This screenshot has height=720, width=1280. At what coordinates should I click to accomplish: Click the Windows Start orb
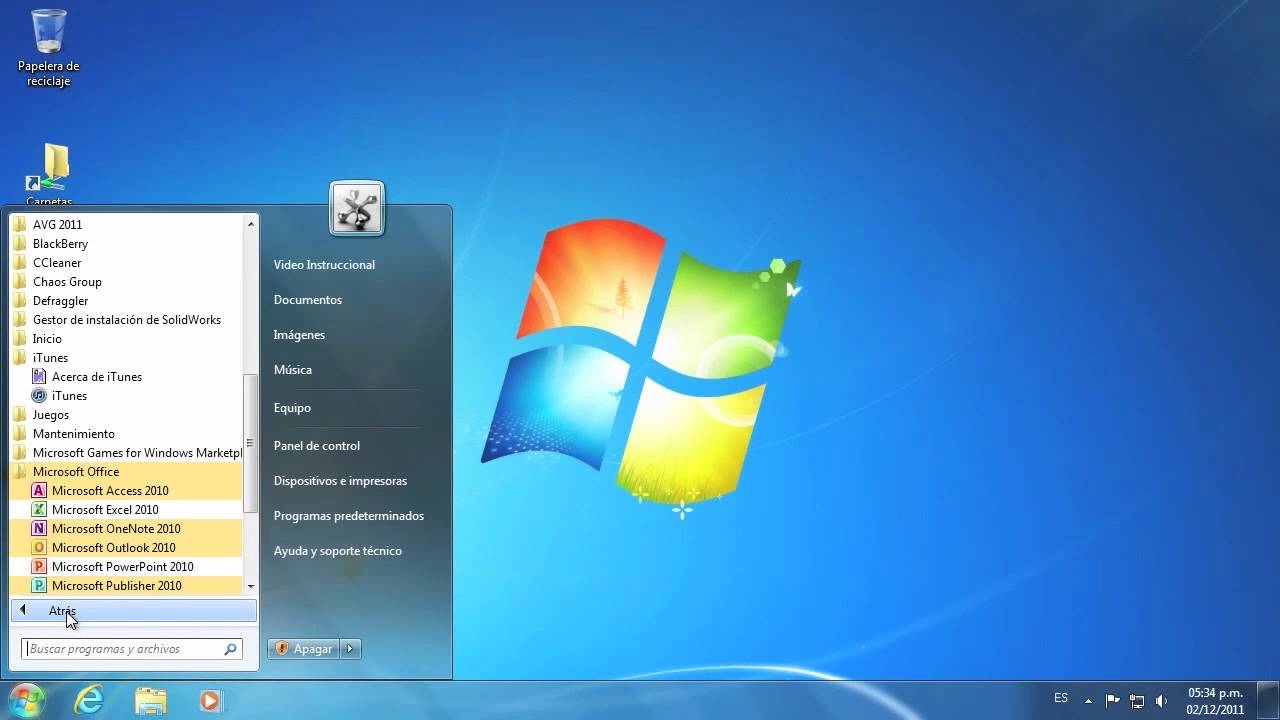tap(26, 700)
